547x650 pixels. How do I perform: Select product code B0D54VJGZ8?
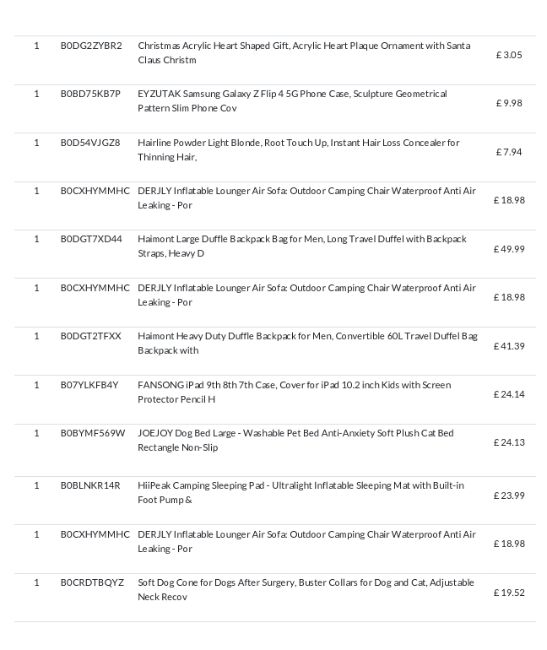pos(90,143)
